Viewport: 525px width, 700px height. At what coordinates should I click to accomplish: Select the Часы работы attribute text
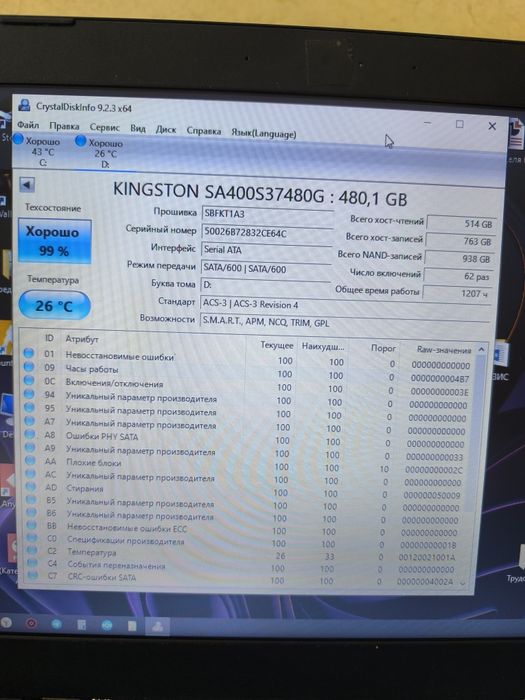pyautogui.click(x=92, y=369)
